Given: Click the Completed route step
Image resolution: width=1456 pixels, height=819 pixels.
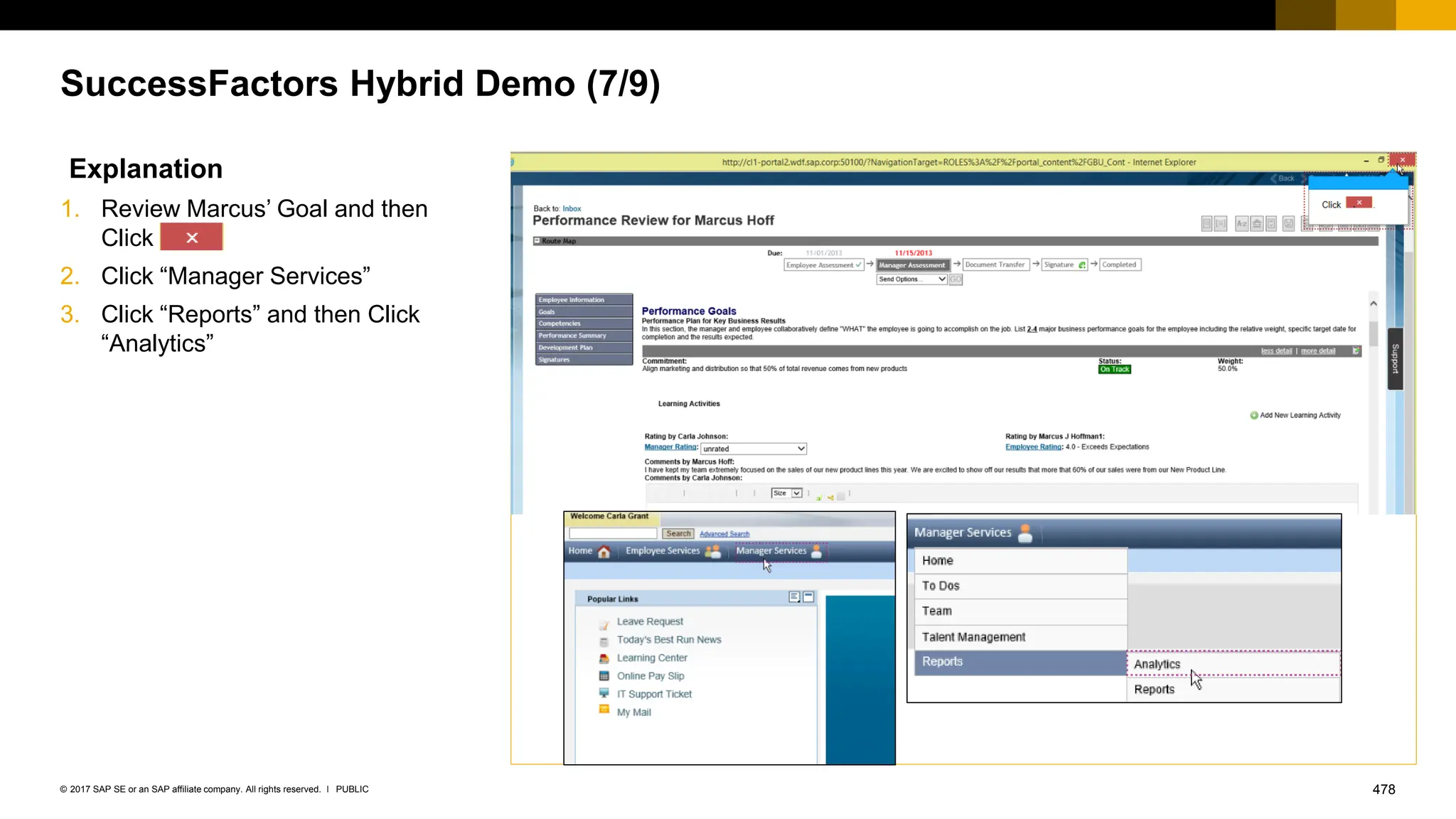Looking at the screenshot, I should [x=1120, y=264].
